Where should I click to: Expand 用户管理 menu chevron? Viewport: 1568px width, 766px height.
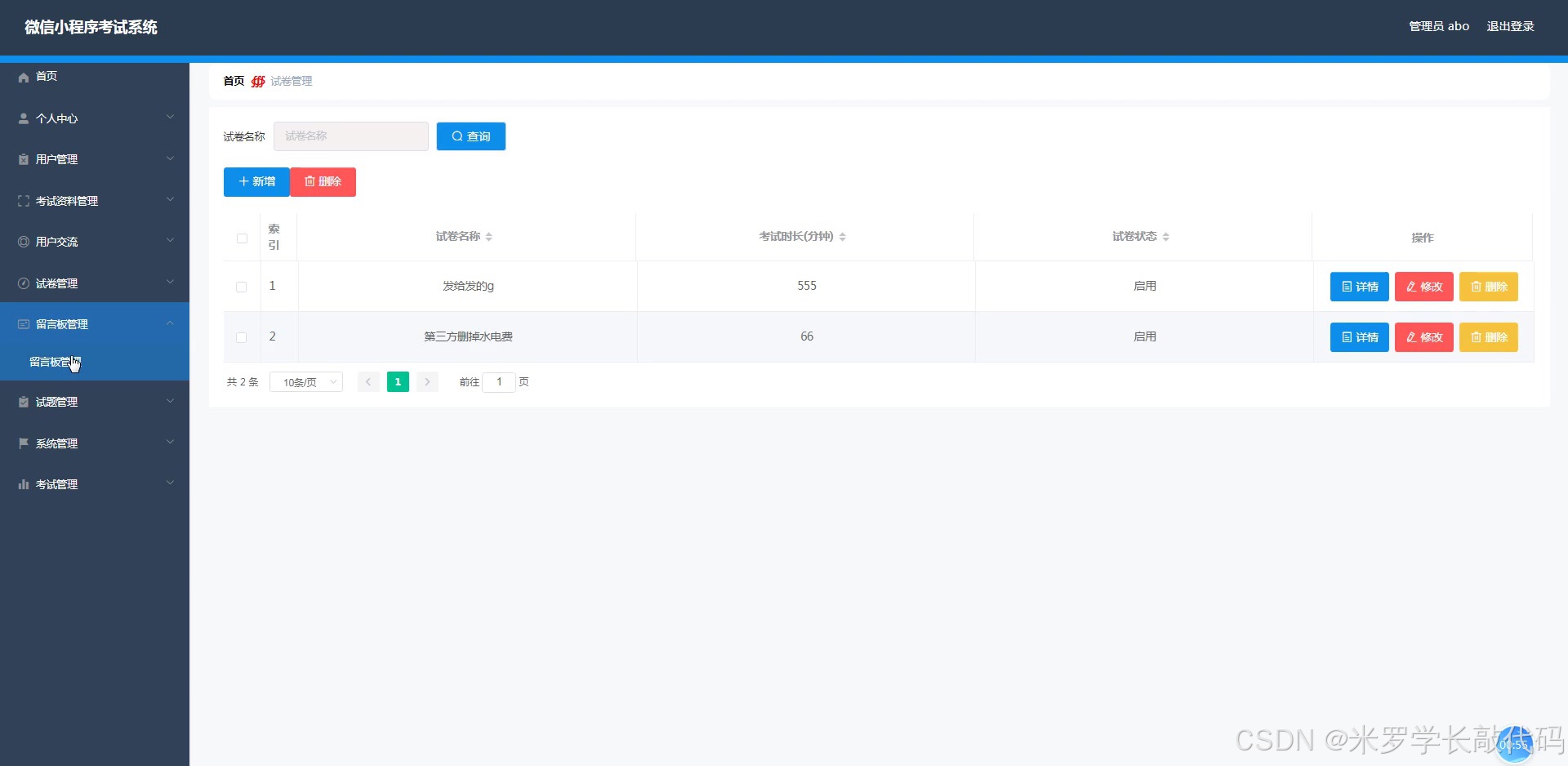170,158
